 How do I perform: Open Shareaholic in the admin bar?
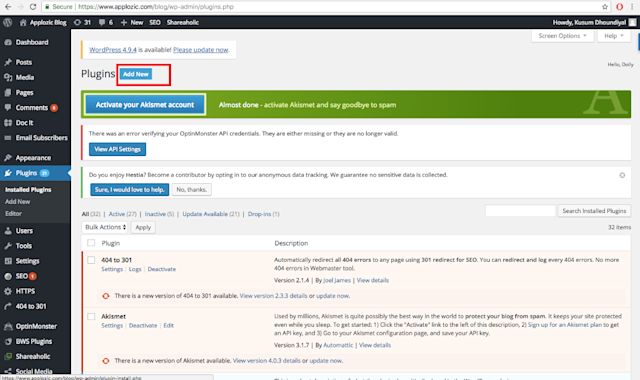pos(182,22)
